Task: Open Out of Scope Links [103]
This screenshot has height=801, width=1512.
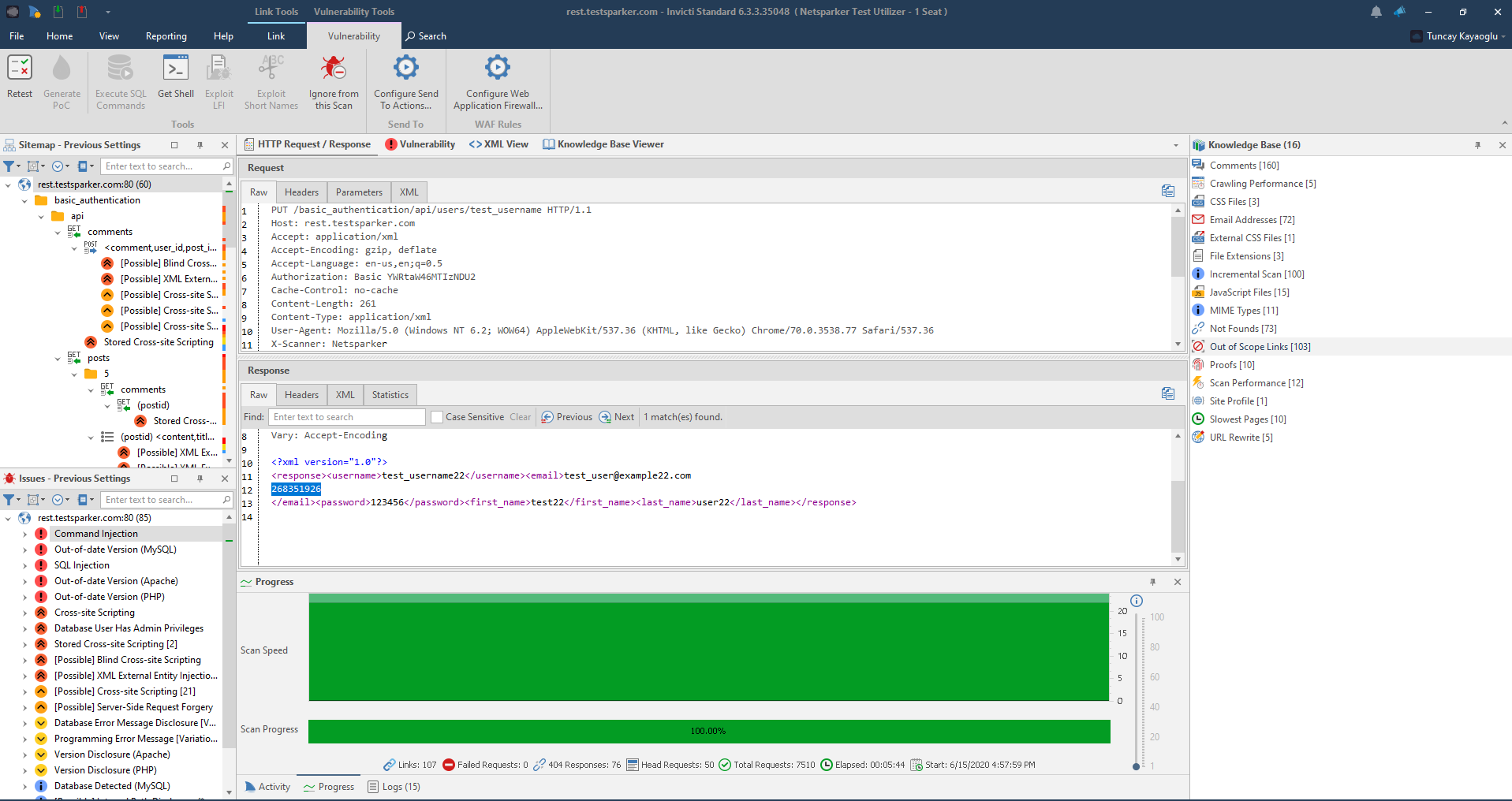Action: (1260, 347)
